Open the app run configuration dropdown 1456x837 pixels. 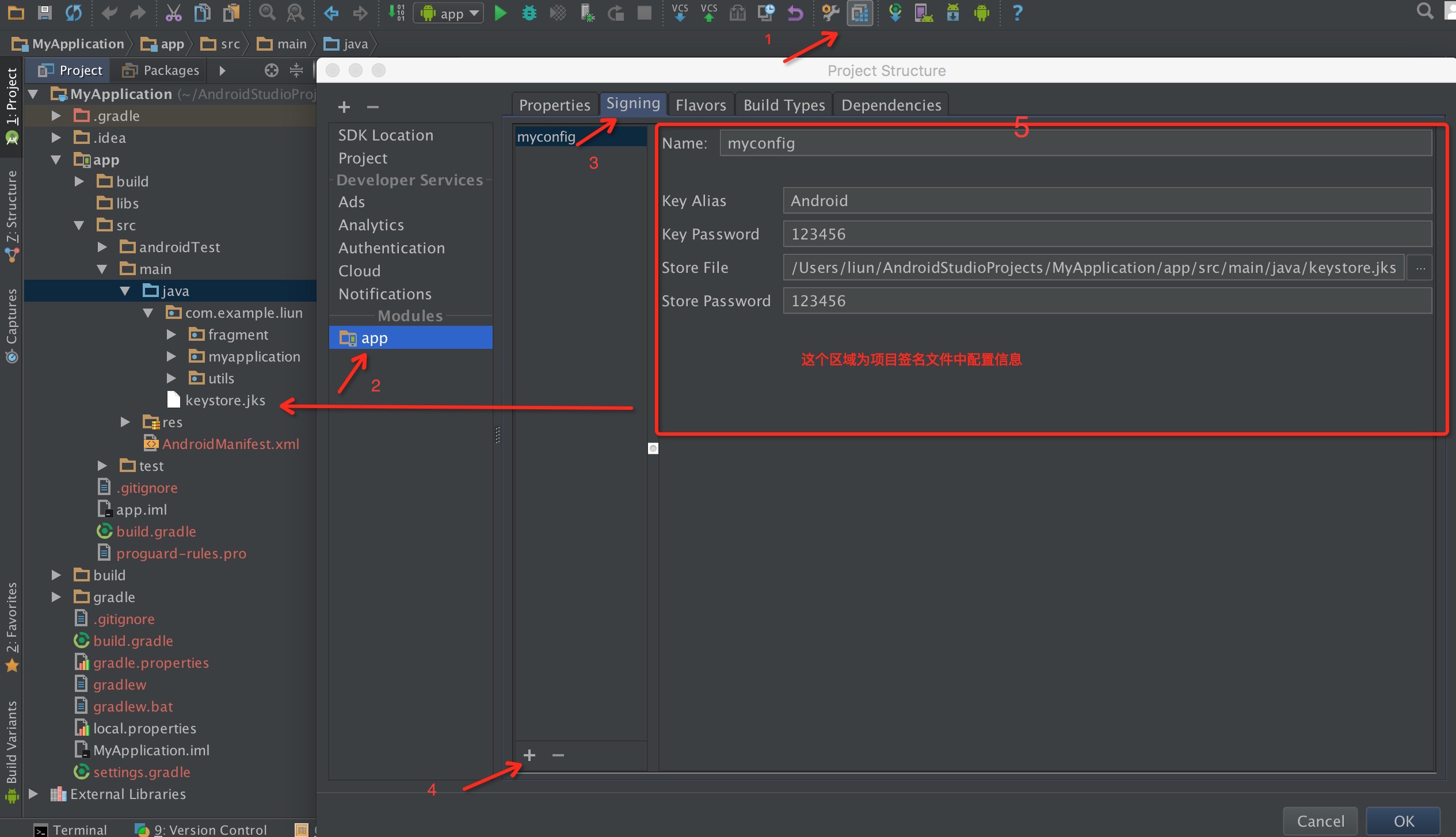click(x=449, y=13)
